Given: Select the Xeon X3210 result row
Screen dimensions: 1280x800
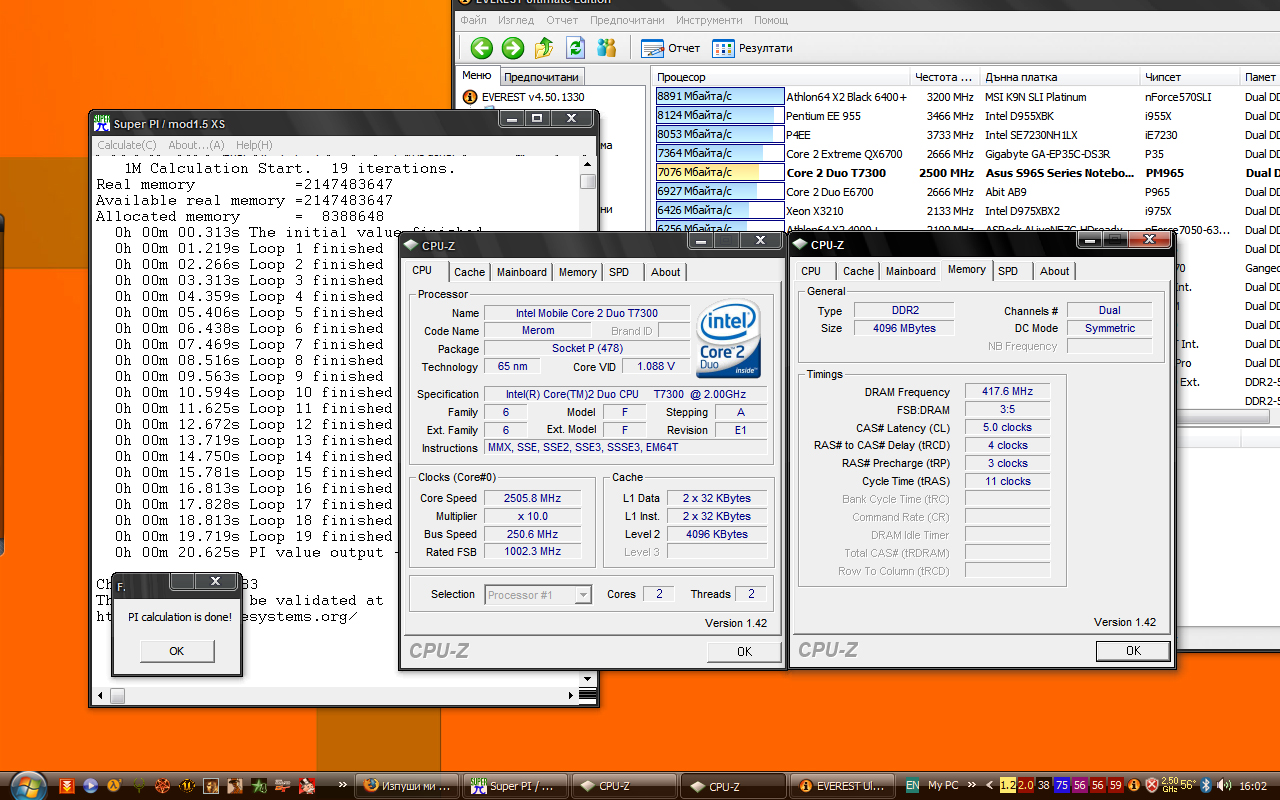Looking at the screenshot, I should pyautogui.click(x=967, y=211).
